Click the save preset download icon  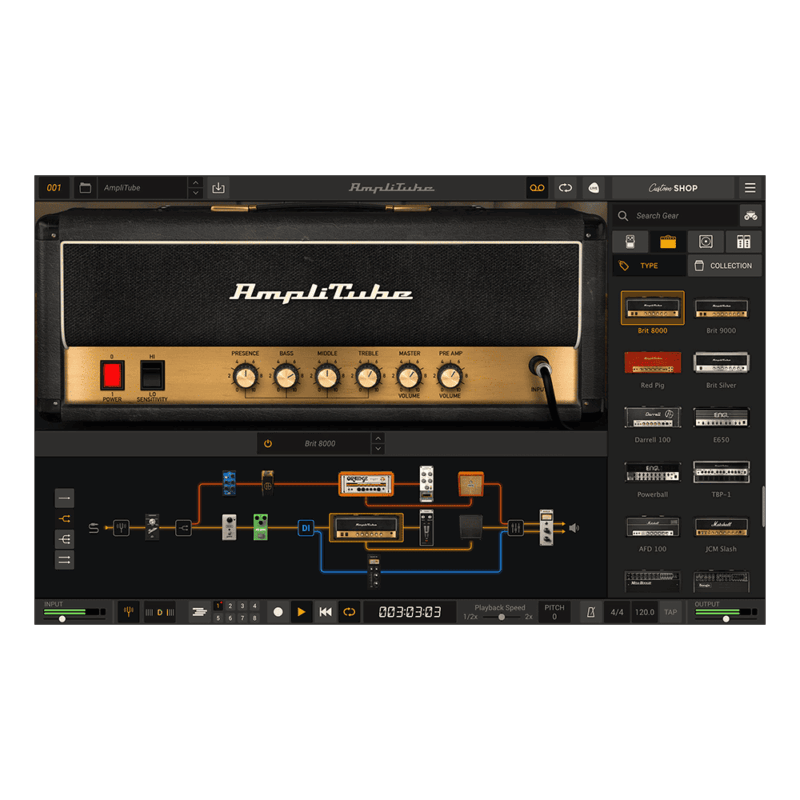pos(218,188)
